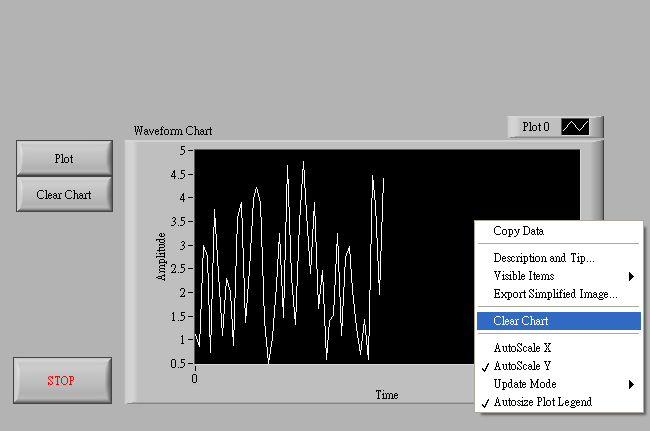This screenshot has width=650, height=431.
Task: Click the 5 maximum value on the Y scale
Action: tap(182, 150)
